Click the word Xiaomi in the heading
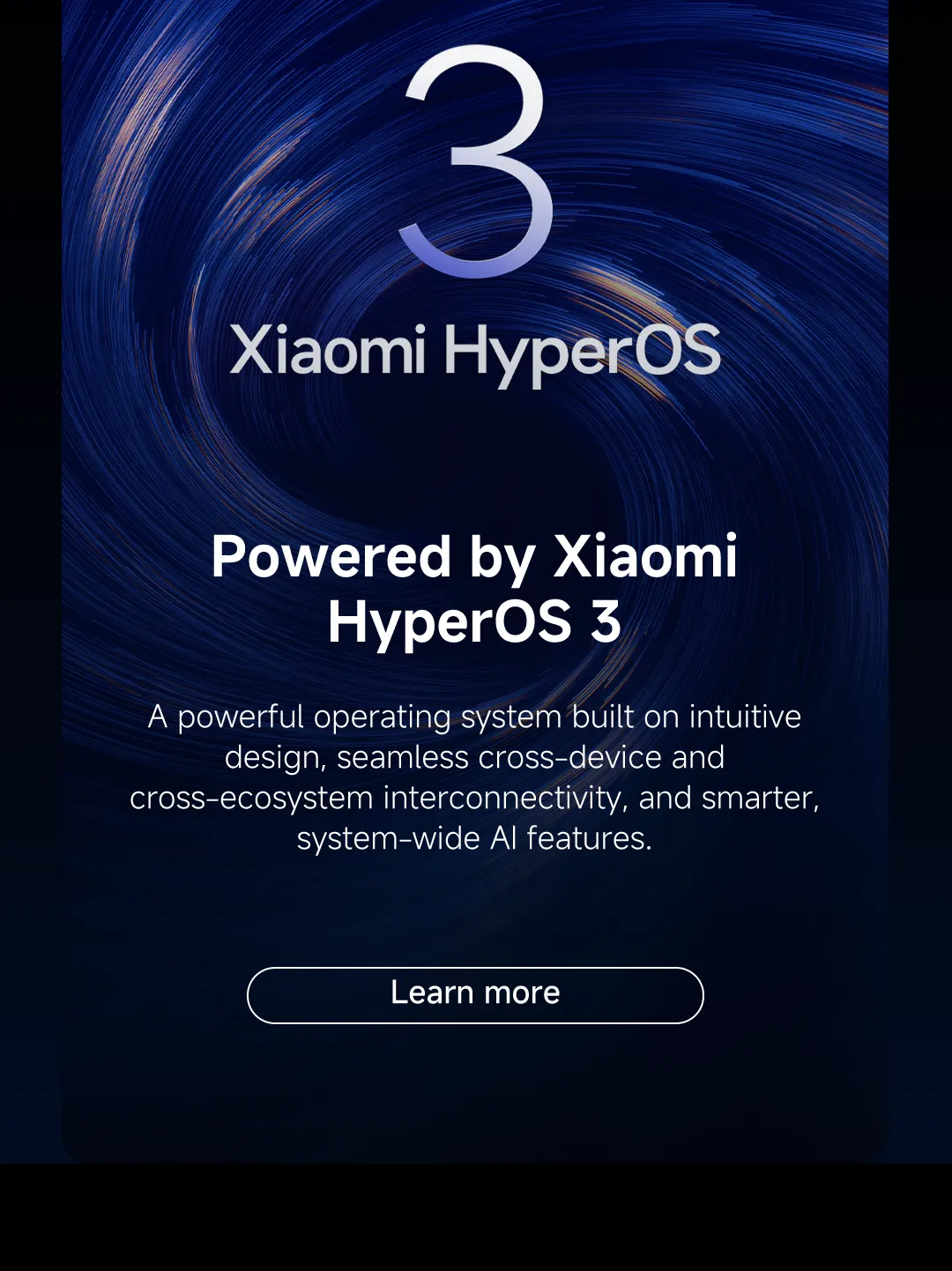This screenshot has width=952, height=1271. (645, 557)
